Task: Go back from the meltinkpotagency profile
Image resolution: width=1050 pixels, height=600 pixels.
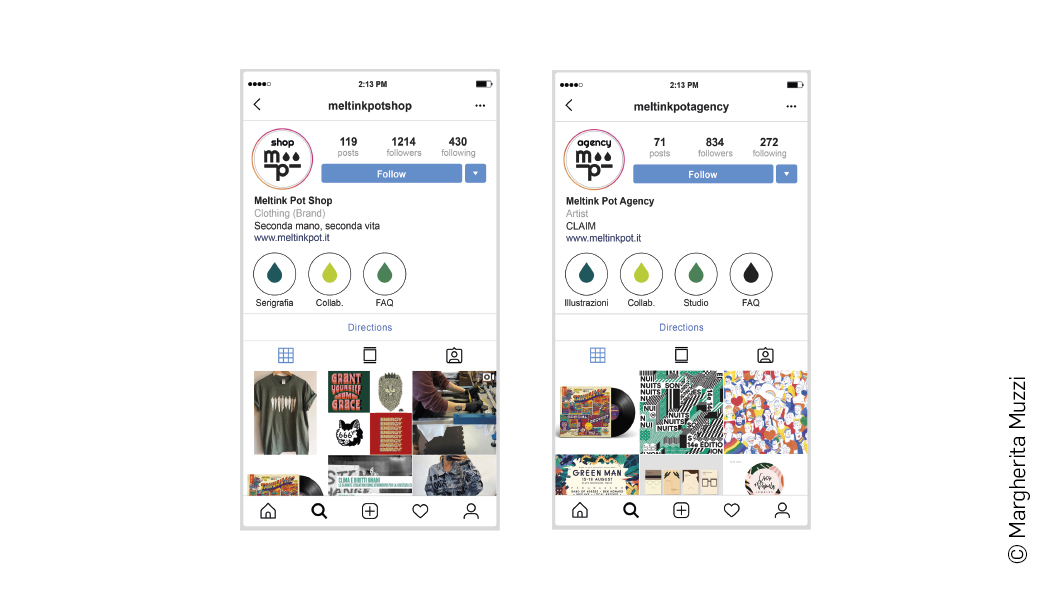Action: 569,105
